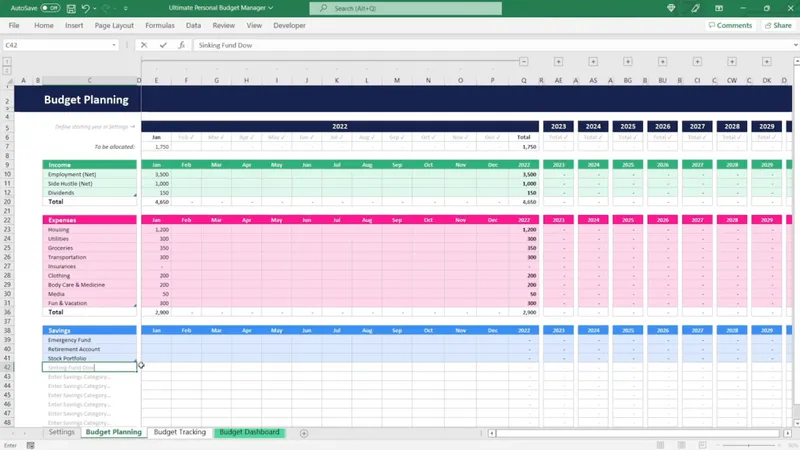
Task: Click the Search box
Action: (x=406, y=8)
